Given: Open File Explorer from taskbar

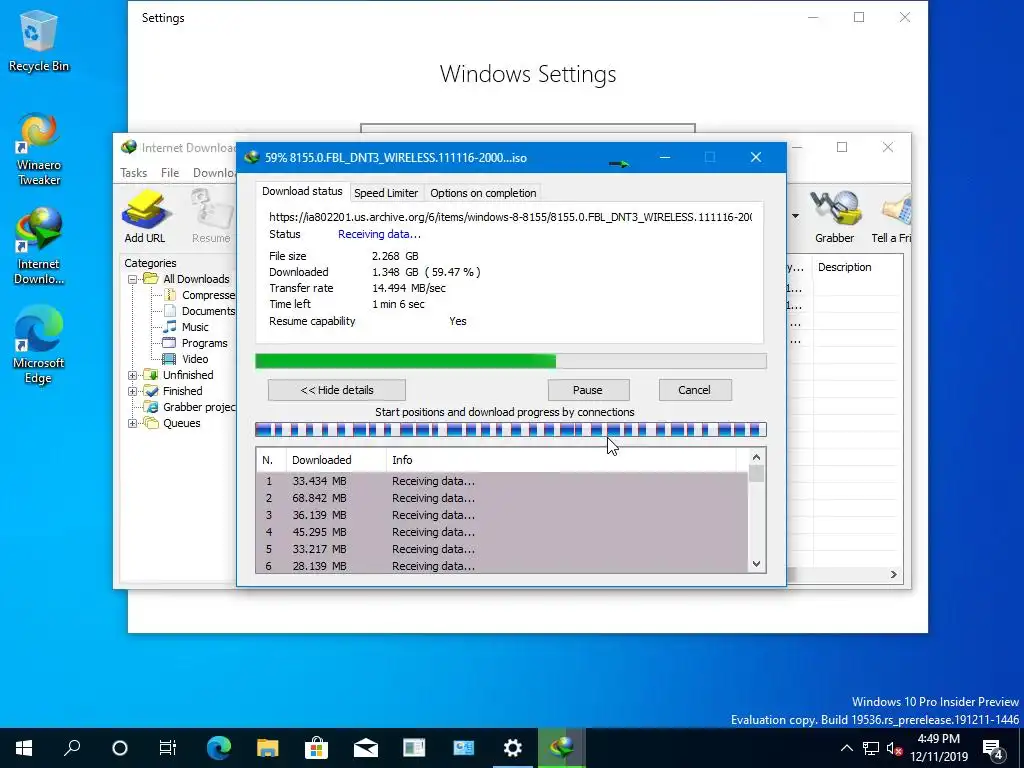Looking at the screenshot, I should click(268, 748).
